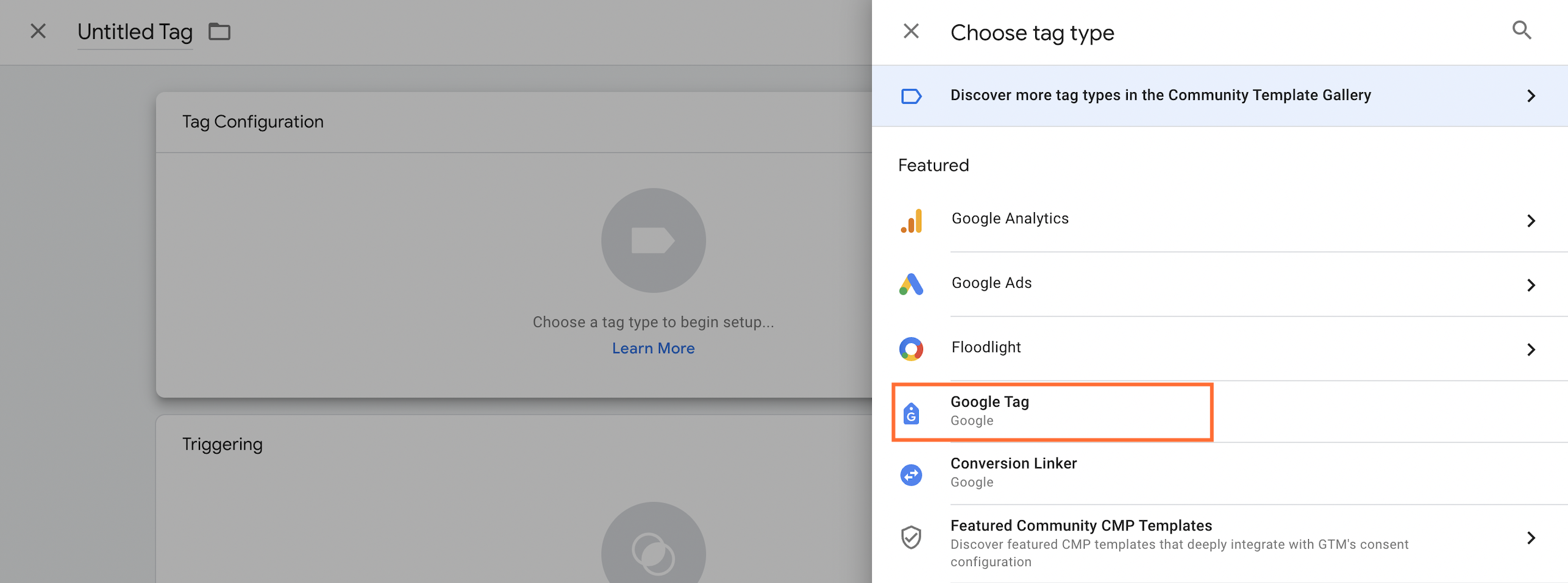
Task: Close the Choose tag type panel
Action: (x=911, y=30)
